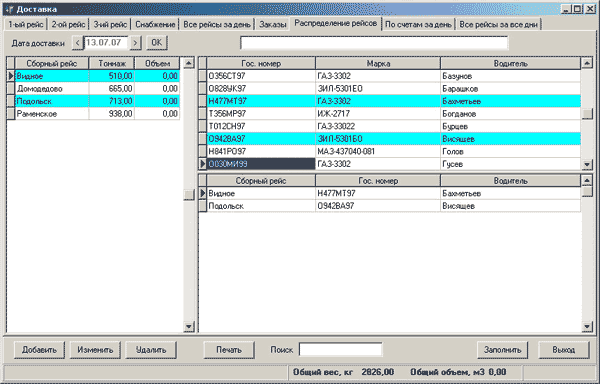
Task: Click the Удалить button
Action: [151, 350]
